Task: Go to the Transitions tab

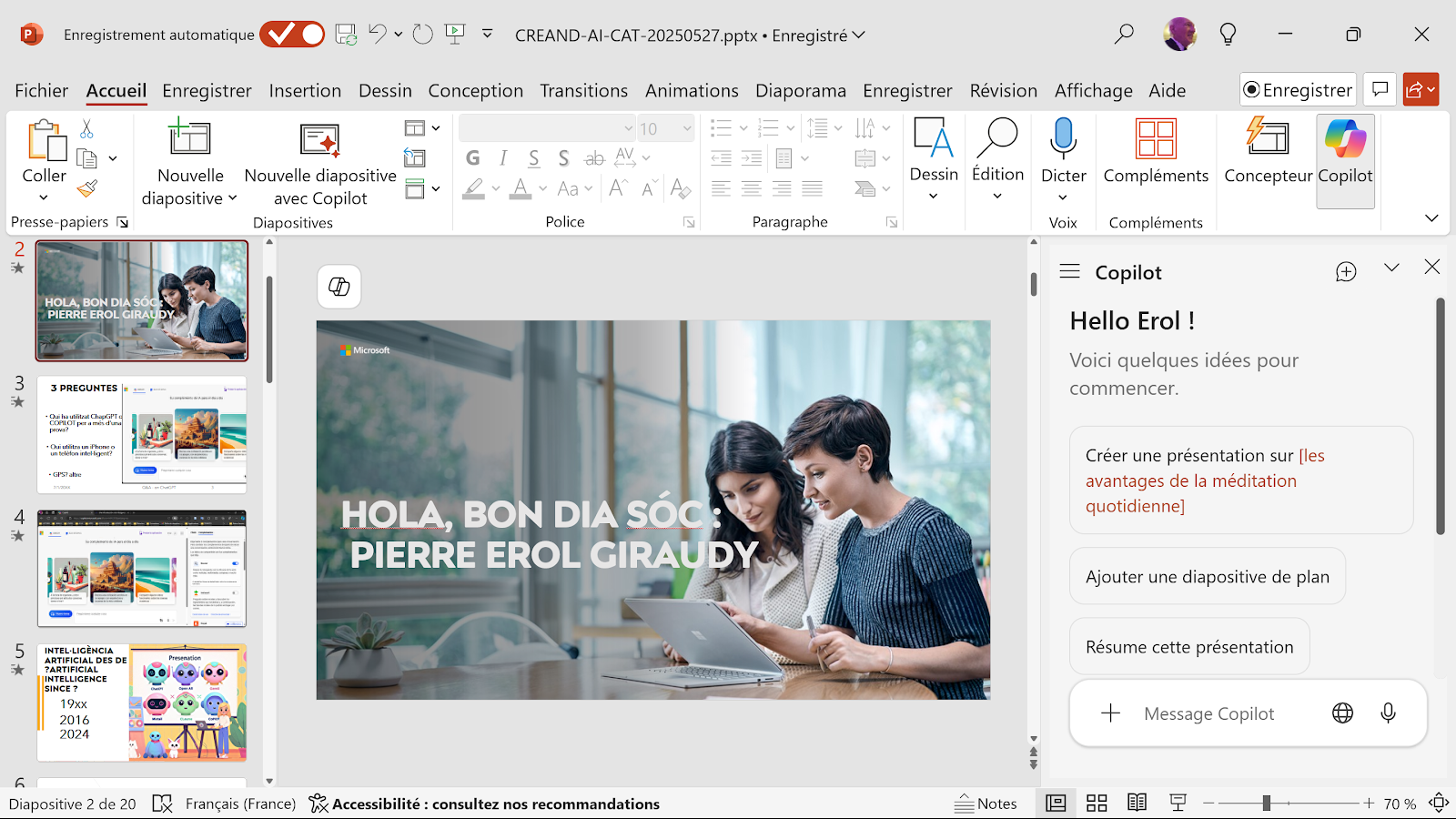Action: 583,91
